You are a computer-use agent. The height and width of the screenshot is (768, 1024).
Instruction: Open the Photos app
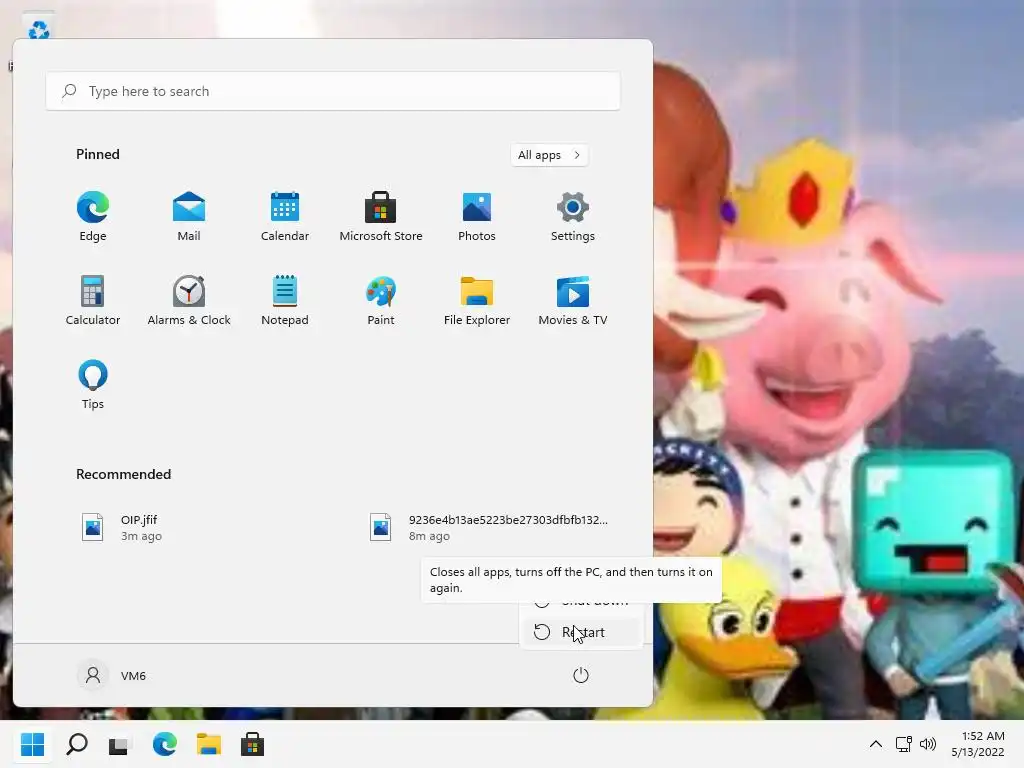(477, 217)
